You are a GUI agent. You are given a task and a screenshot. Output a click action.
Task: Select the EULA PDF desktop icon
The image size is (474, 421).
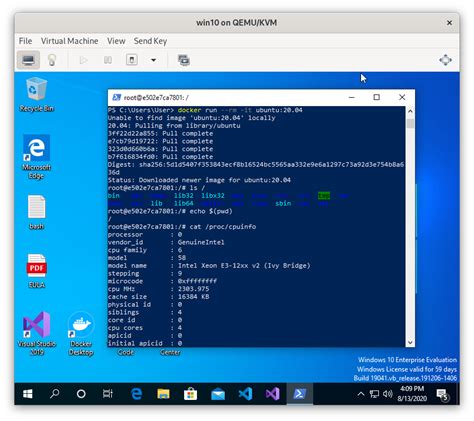coord(36,271)
